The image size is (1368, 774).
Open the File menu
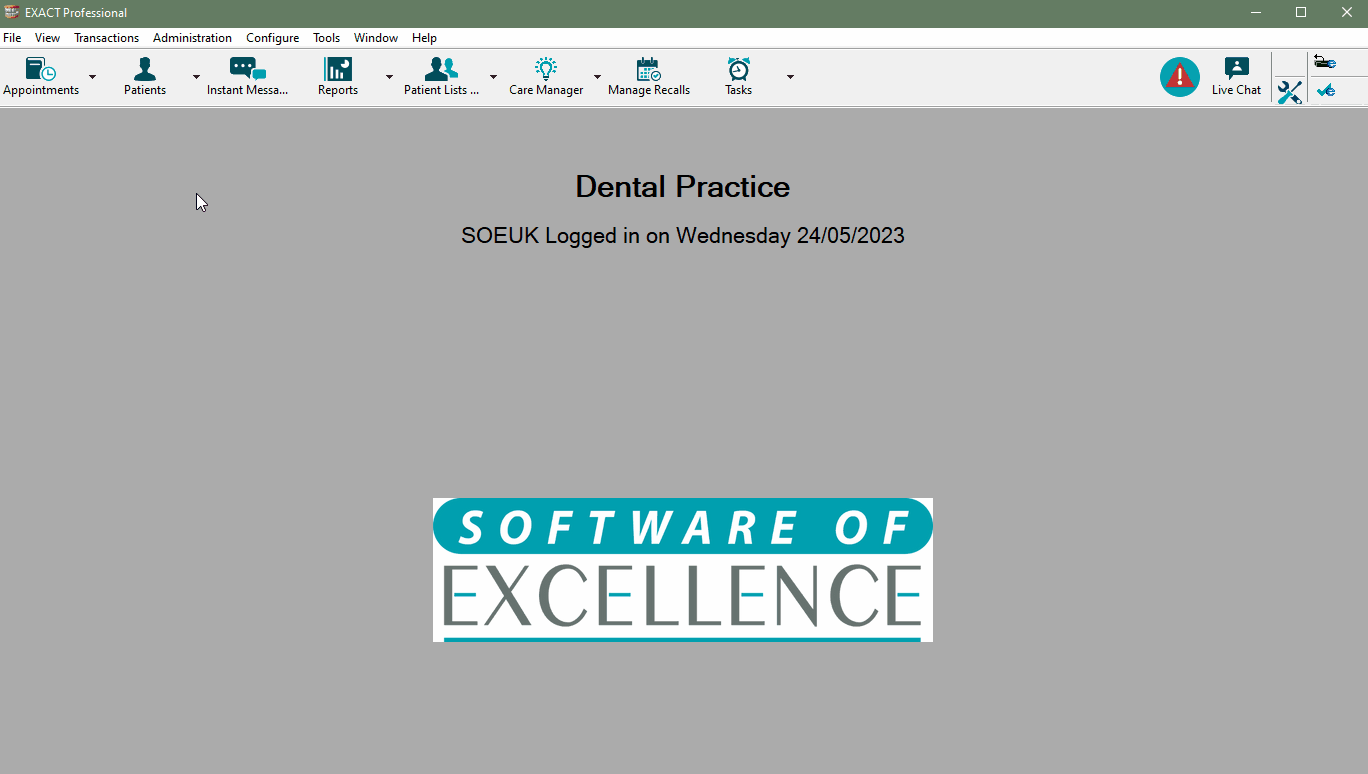click(12, 38)
